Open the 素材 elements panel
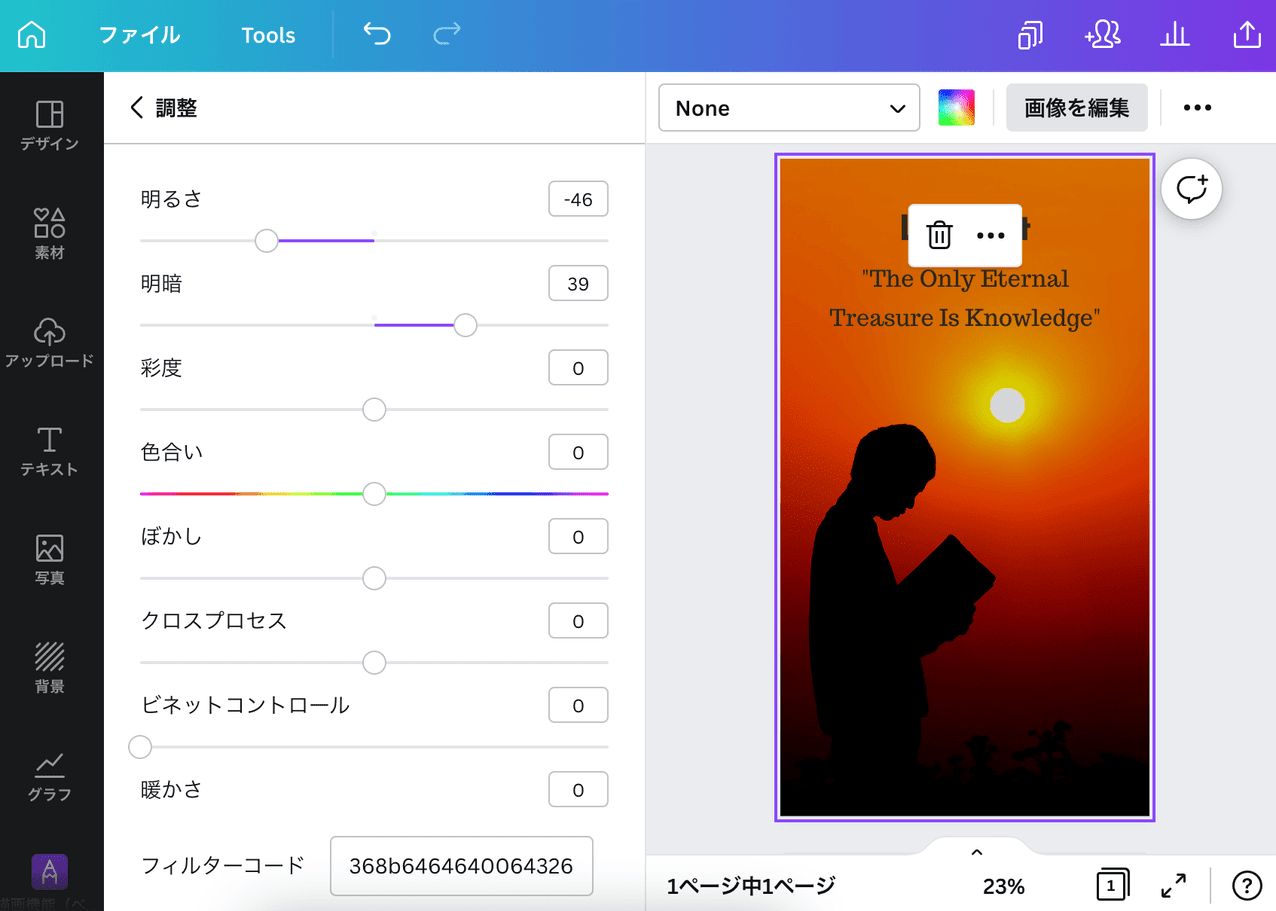1276x911 pixels. [x=51, y=232]
